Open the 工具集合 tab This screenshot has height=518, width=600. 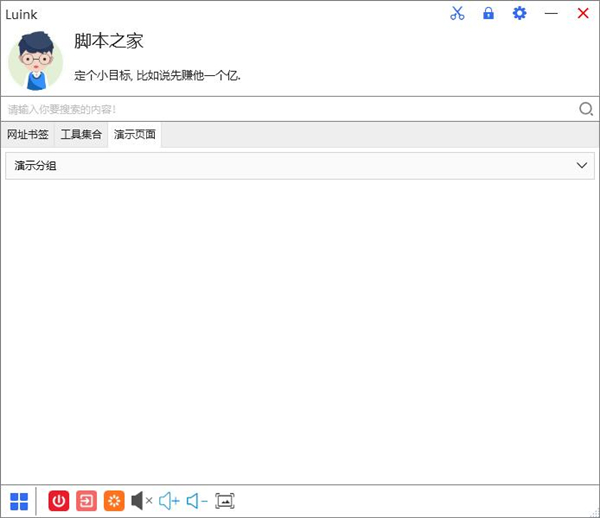[x=81, y=135]
